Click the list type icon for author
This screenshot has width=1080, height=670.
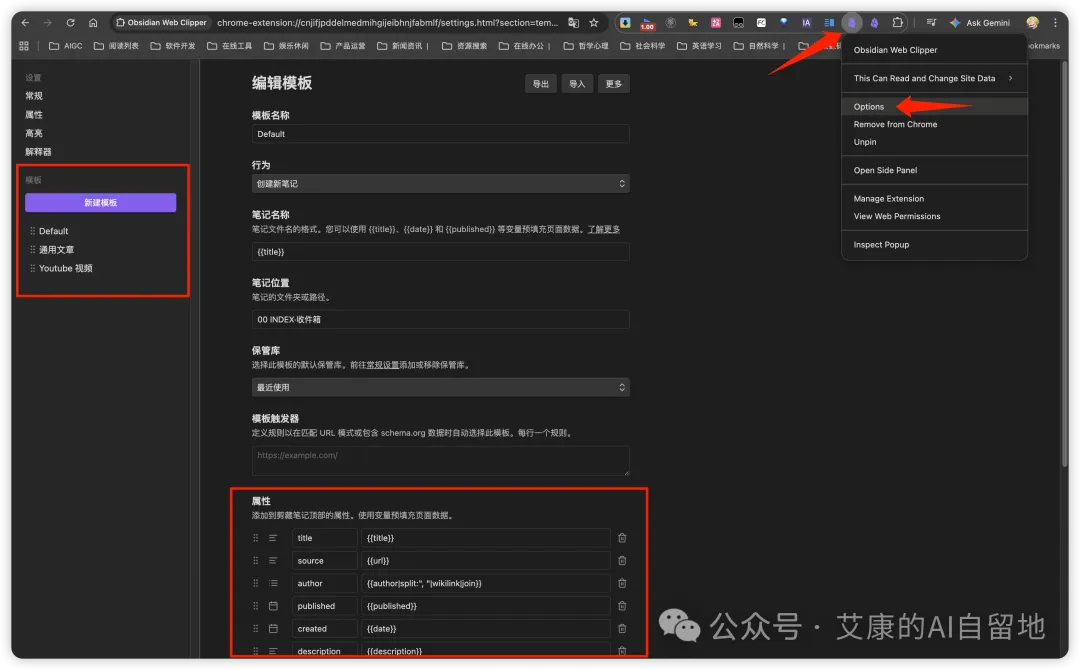[x=273, y=583]
